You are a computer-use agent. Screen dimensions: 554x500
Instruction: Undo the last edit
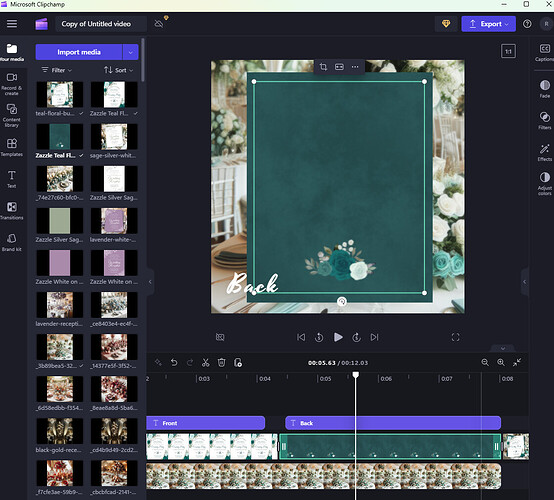[174, 363]
